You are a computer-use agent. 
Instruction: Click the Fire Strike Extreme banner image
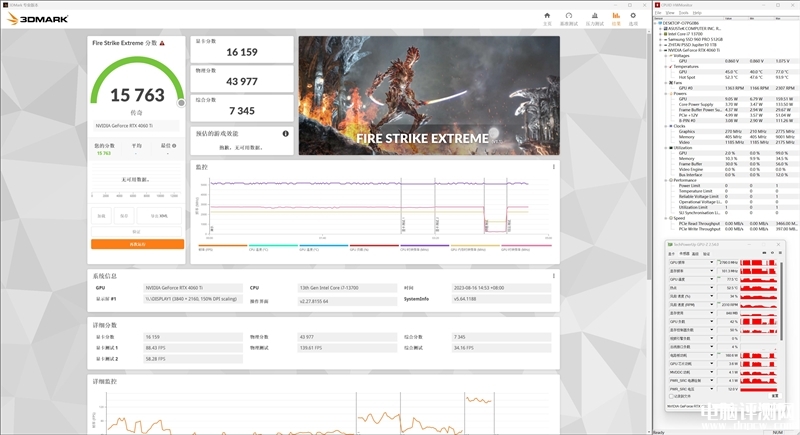[427, 95]
